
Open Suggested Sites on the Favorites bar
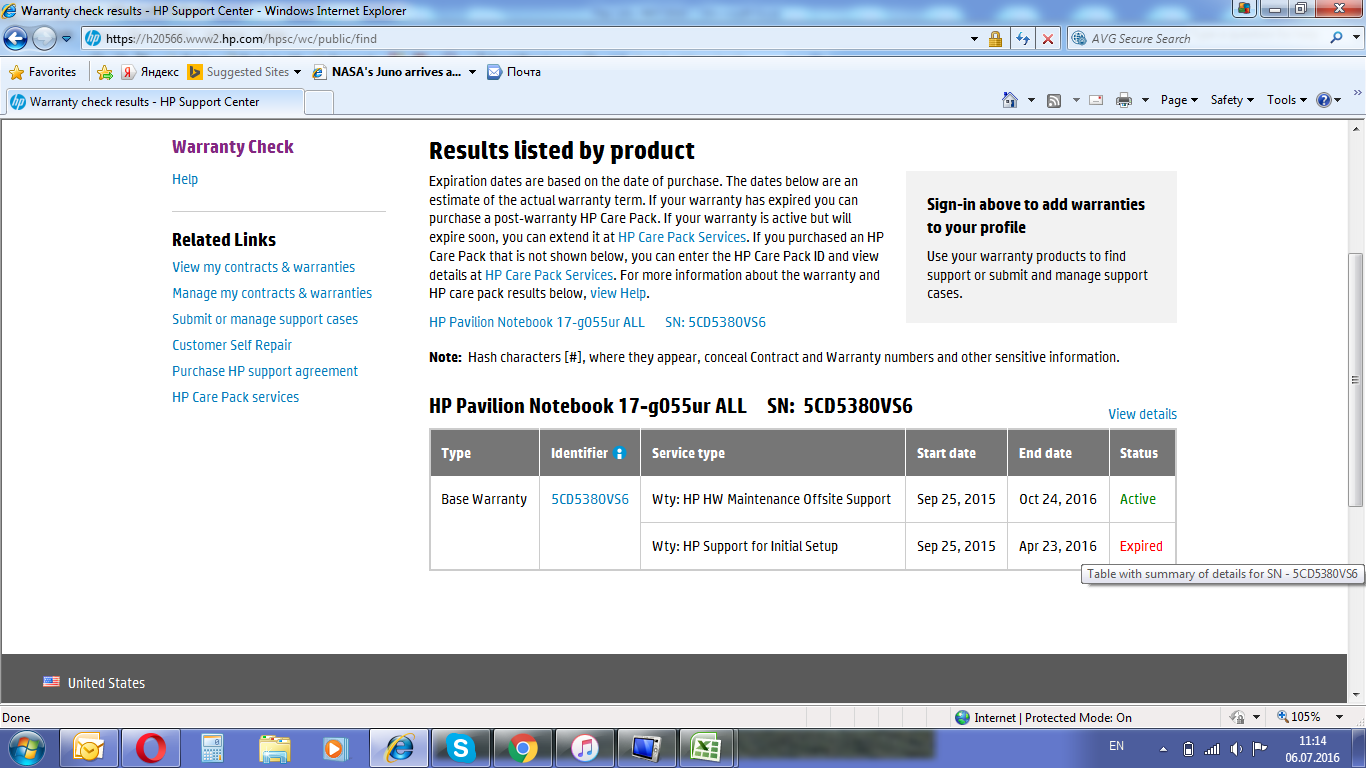(x=245, y=72)
